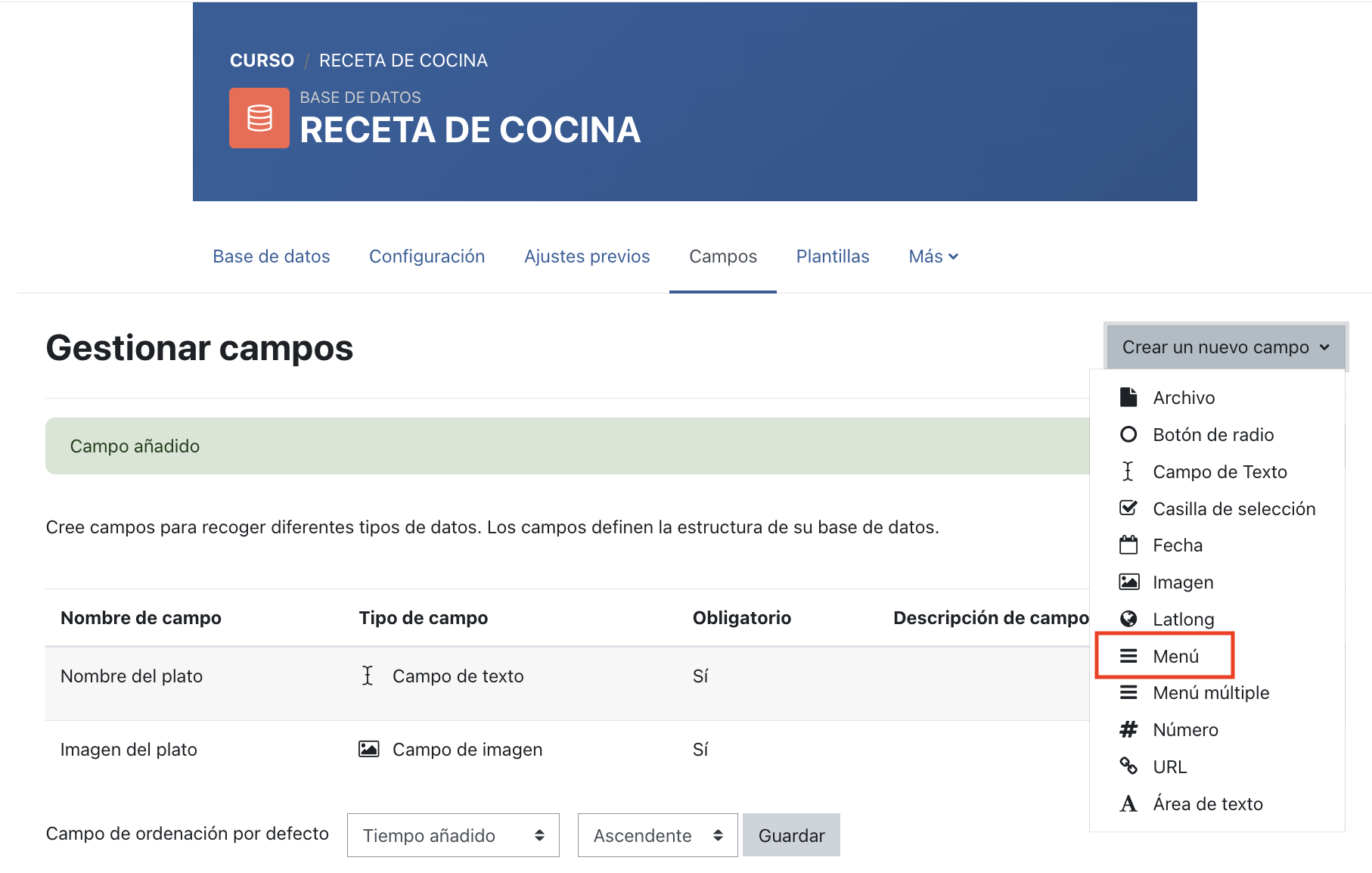The height and width of the screenshot is (873, 1372).
Task: Click Campo de imagen type cell
Action: click(x=467, y=749)
